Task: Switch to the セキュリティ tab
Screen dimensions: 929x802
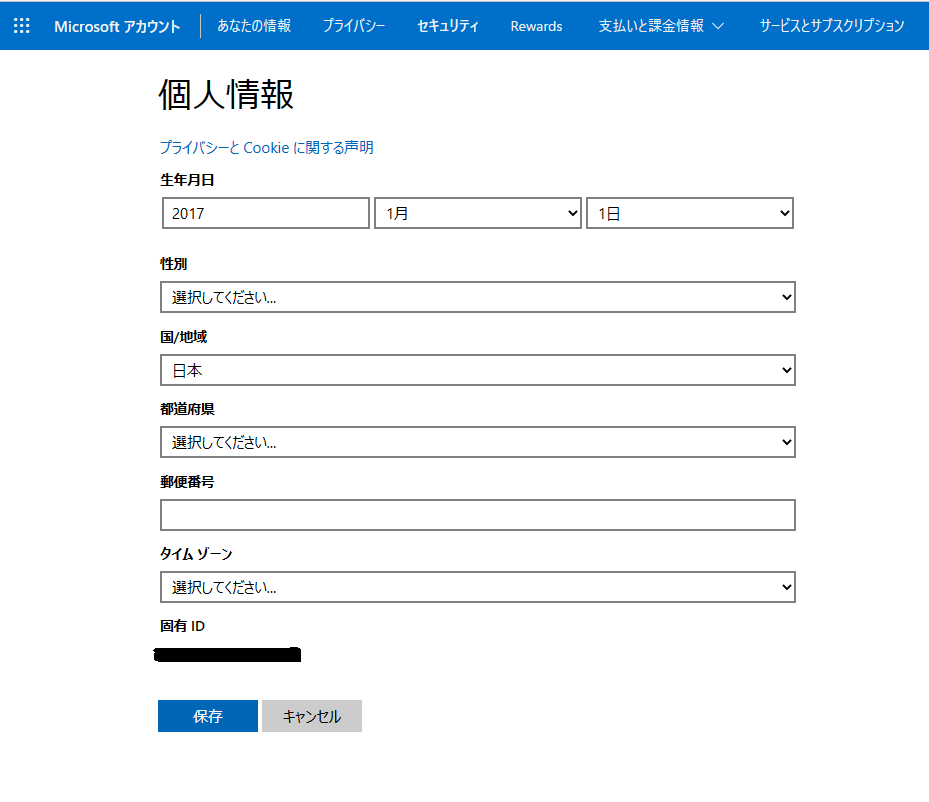Action: pos(447,26)
